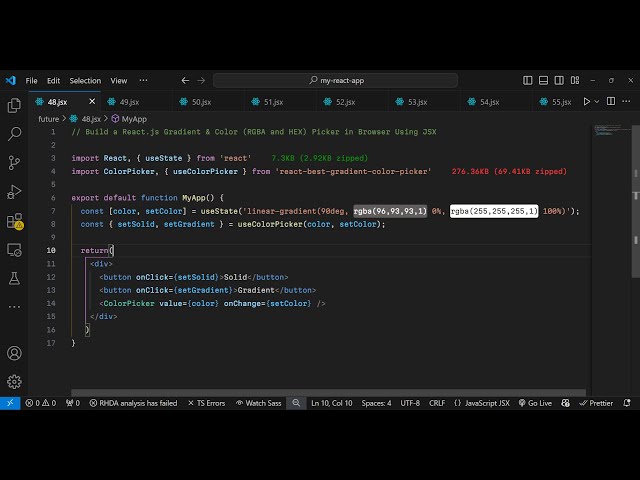Switch to the 51.jsx tab
640x480 pixels.
tap(273, 102)
